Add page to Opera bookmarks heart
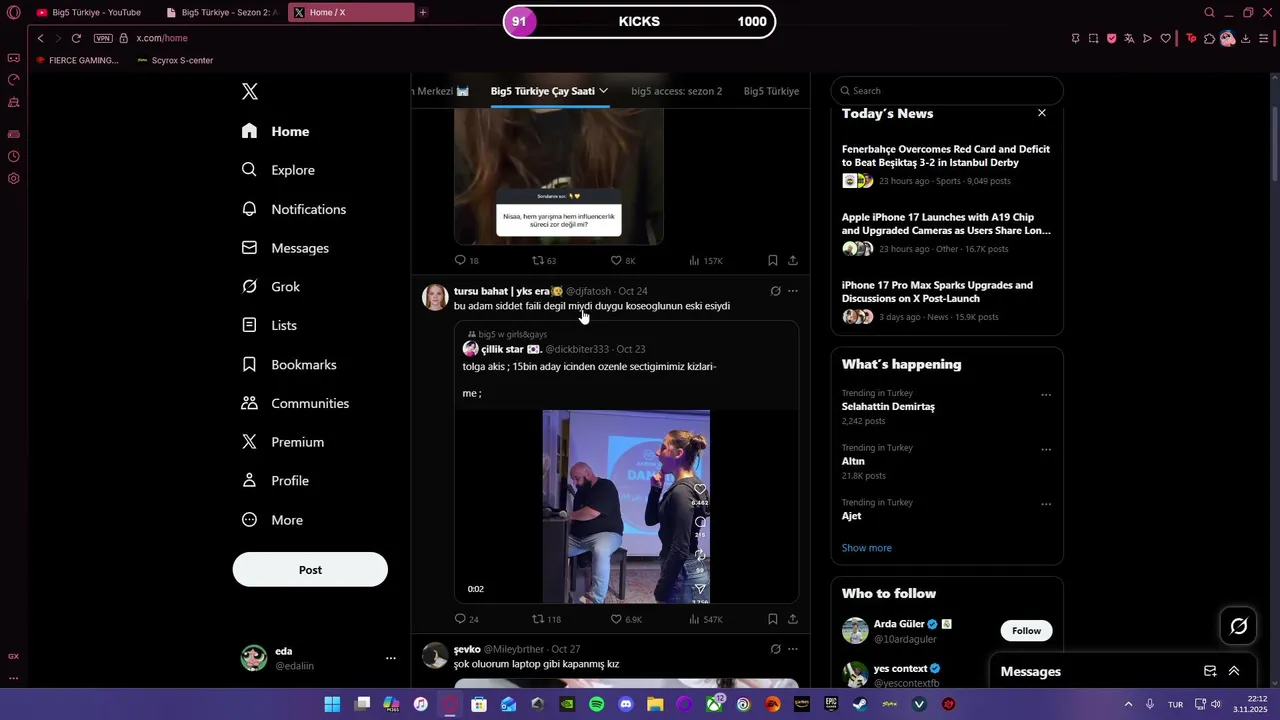The height and width of the screenshot is (720, 1280). pos(1165,38)
